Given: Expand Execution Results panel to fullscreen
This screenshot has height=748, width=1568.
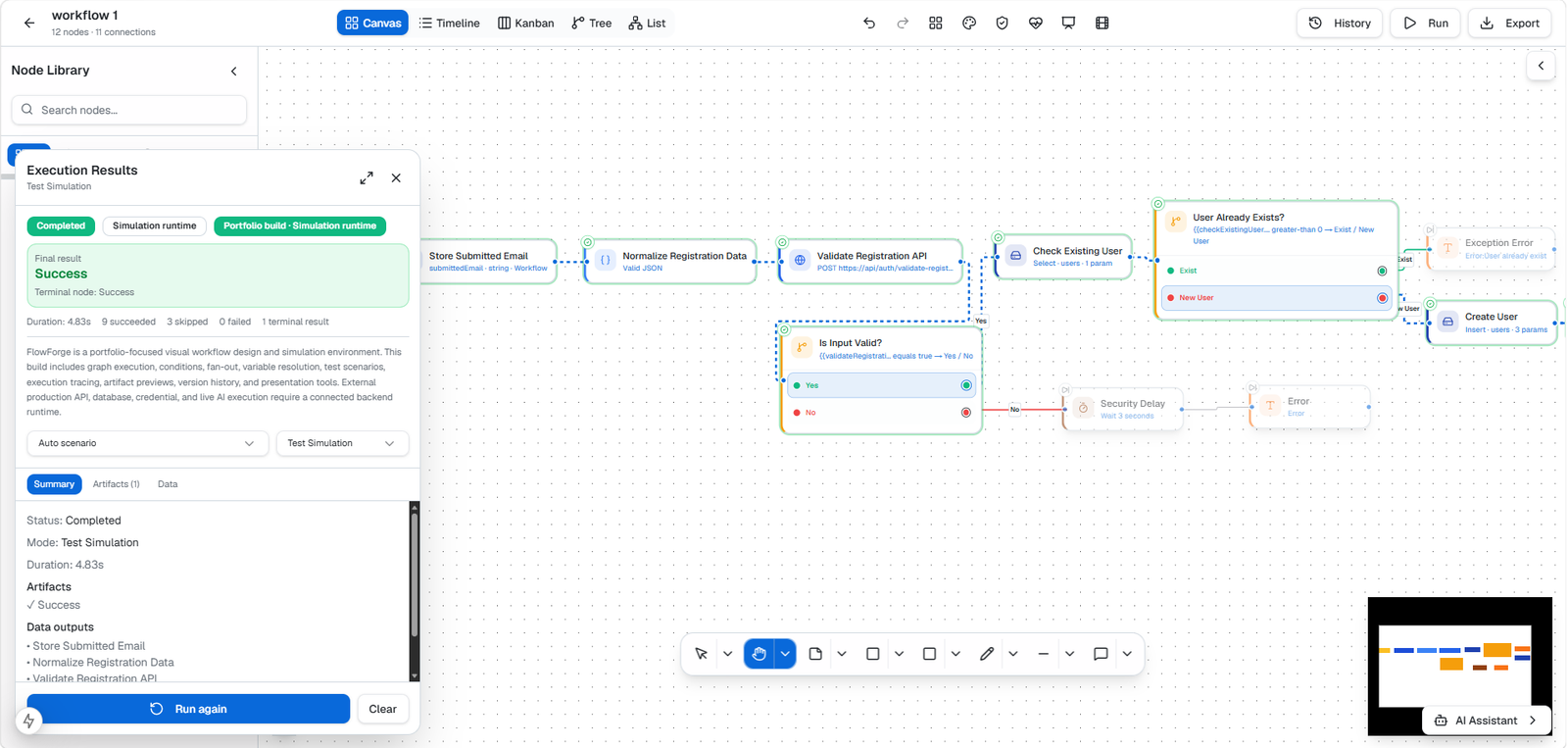Looking at the screenshot, I should [367, 177].
